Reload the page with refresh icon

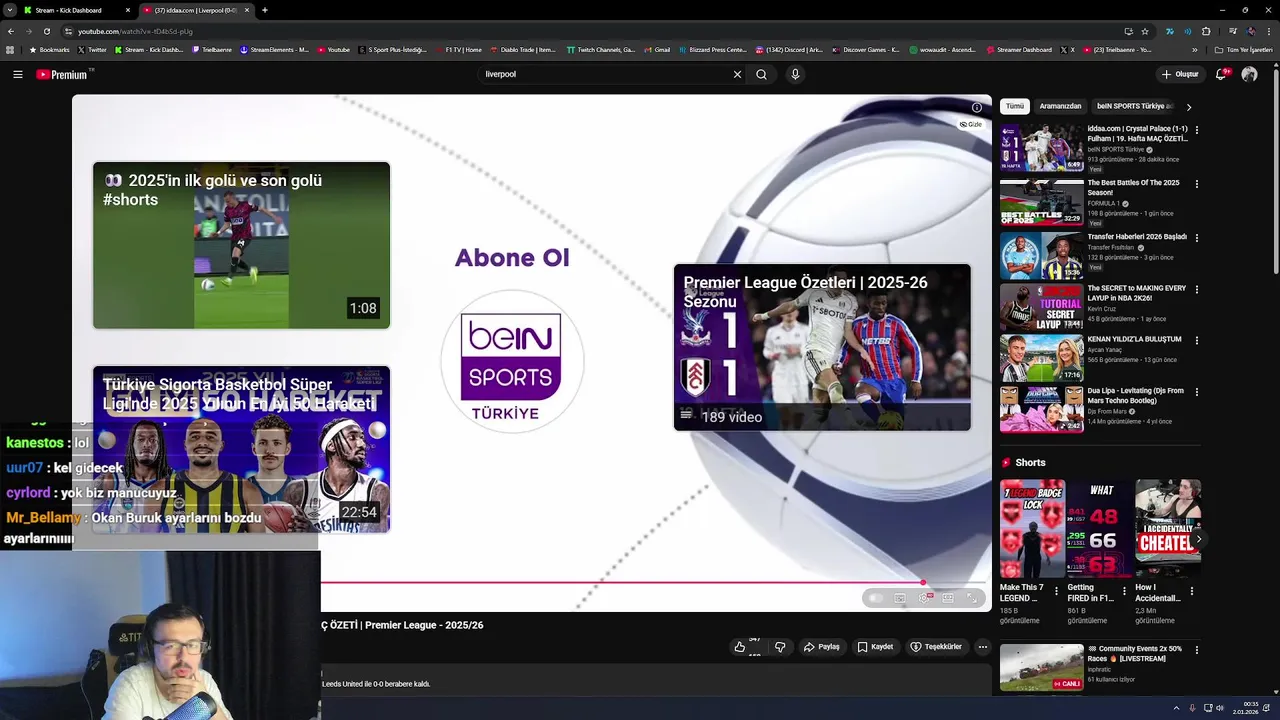click(46, 31)
